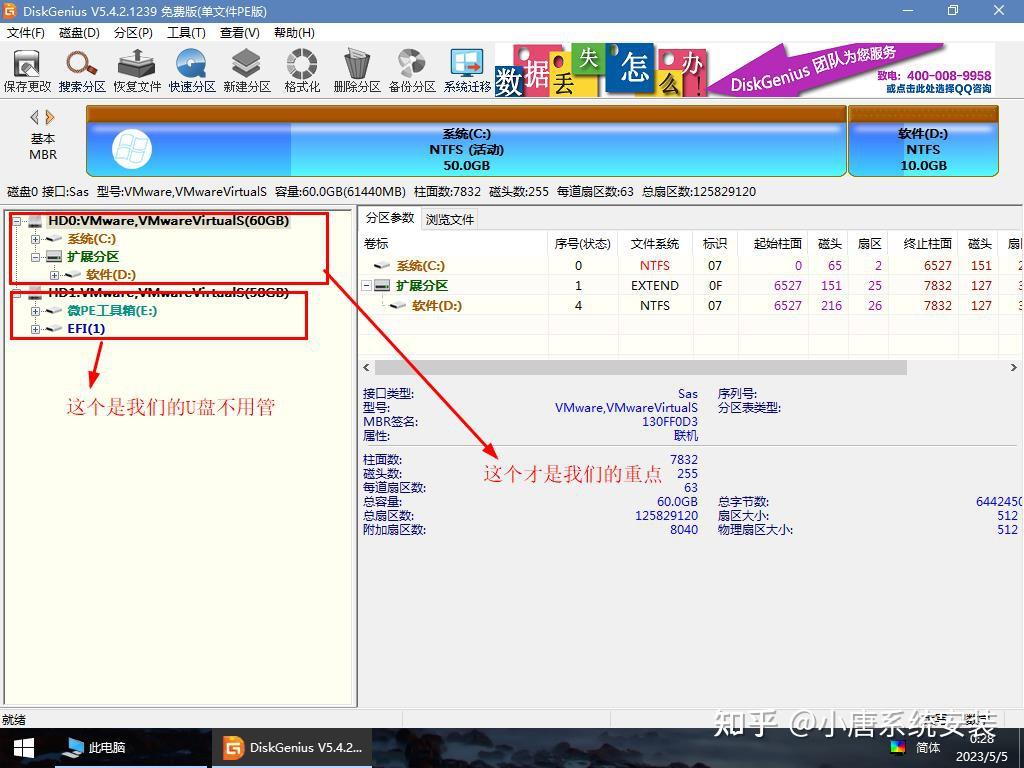Start the 快速分区 quick partition tool
This screenshot has height=768, width=1024.
tap(192, 71)
